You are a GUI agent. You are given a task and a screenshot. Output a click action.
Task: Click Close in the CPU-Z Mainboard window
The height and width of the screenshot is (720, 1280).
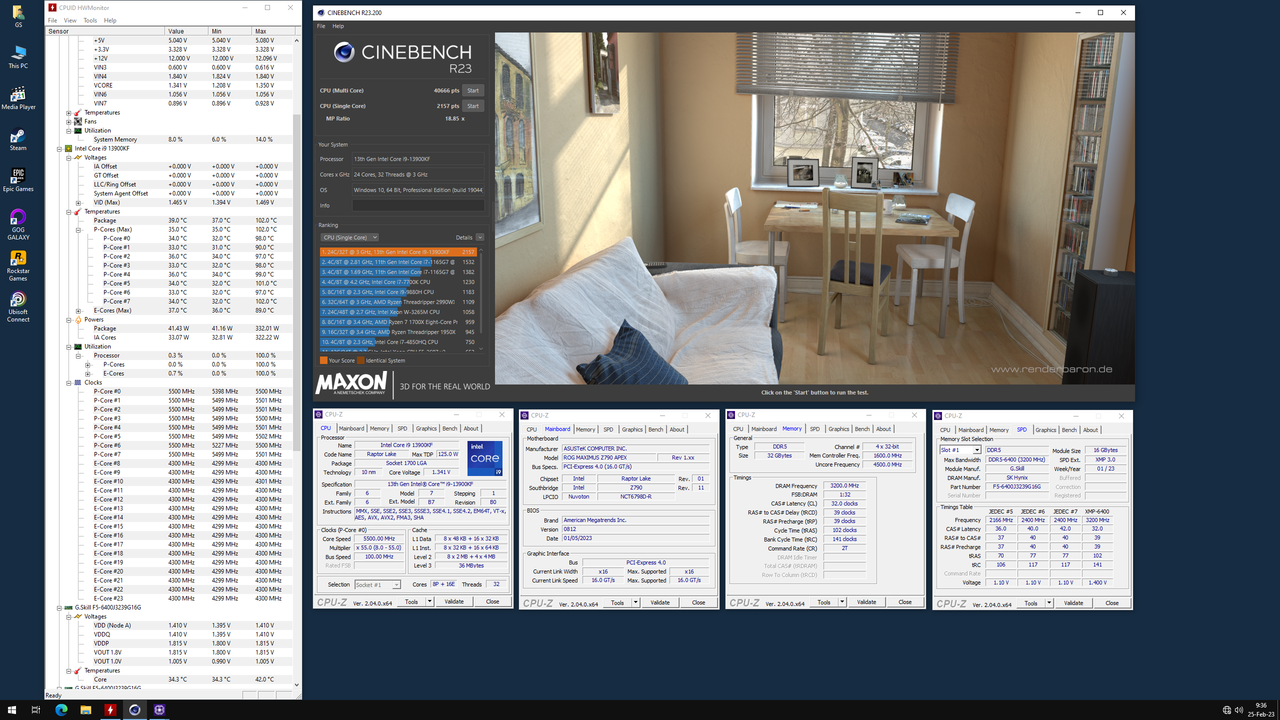coord(698,602)
